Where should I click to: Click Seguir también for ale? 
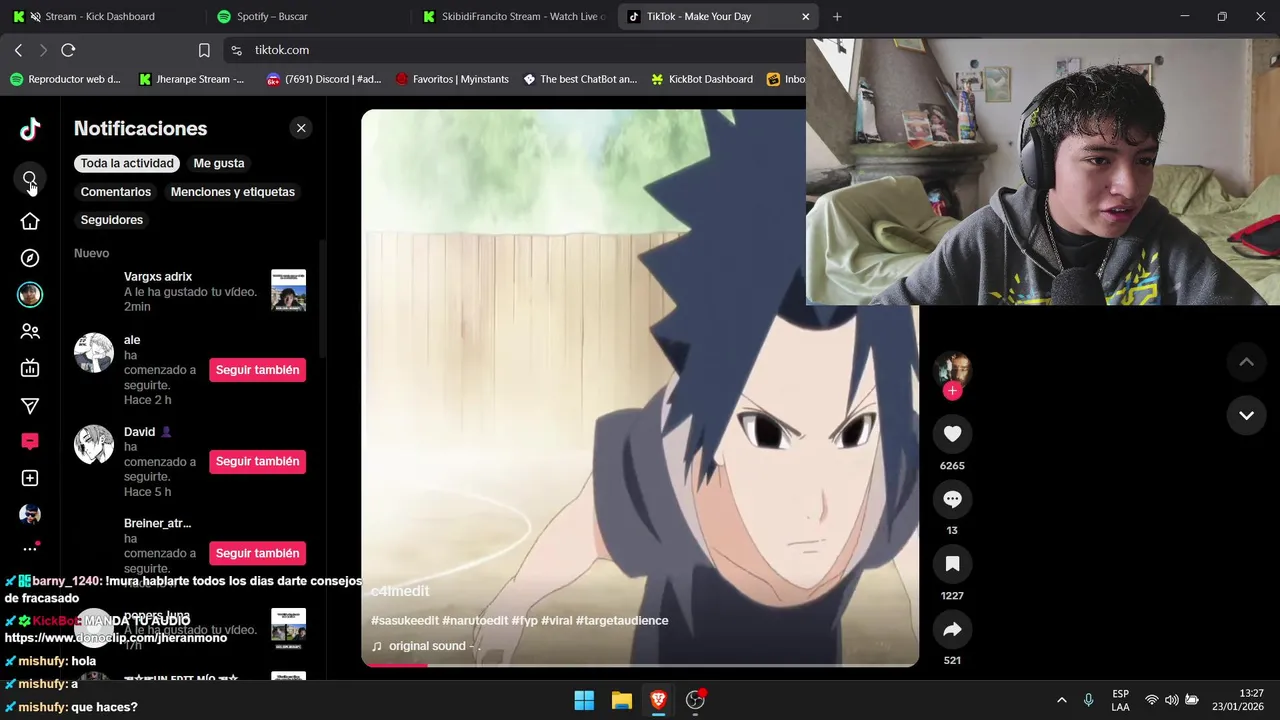click(x=257, y=370)
